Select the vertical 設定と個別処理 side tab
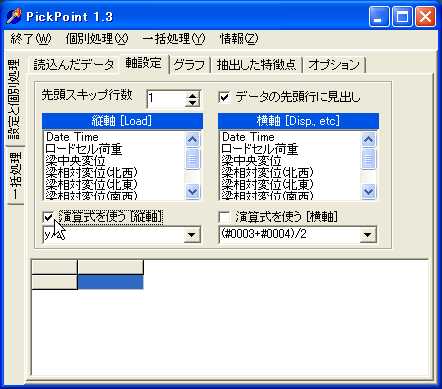442x389 pixels. pos(14,99)
